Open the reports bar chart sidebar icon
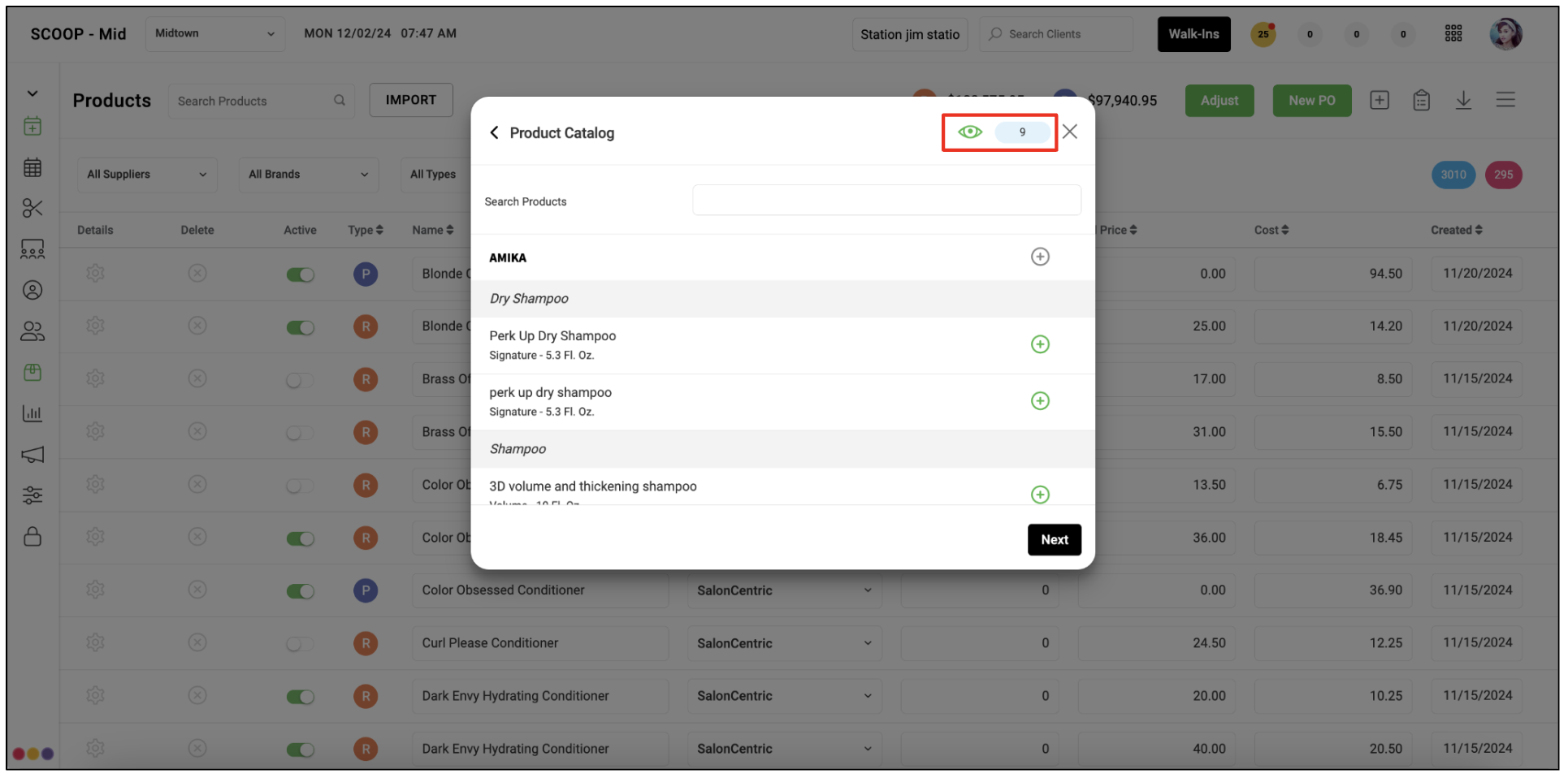Image resolution: width=1568 pixels, height=778 pixels. pyautogui.click(x=32, y=413)
